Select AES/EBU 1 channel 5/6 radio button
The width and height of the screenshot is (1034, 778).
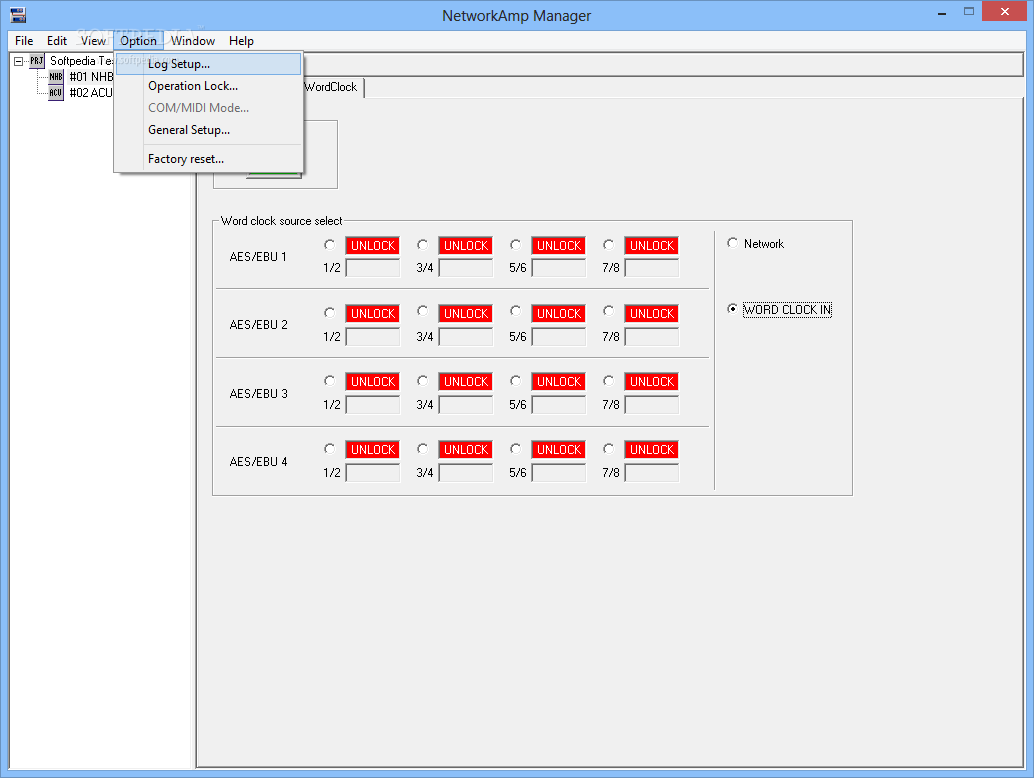tap(516, 245)
